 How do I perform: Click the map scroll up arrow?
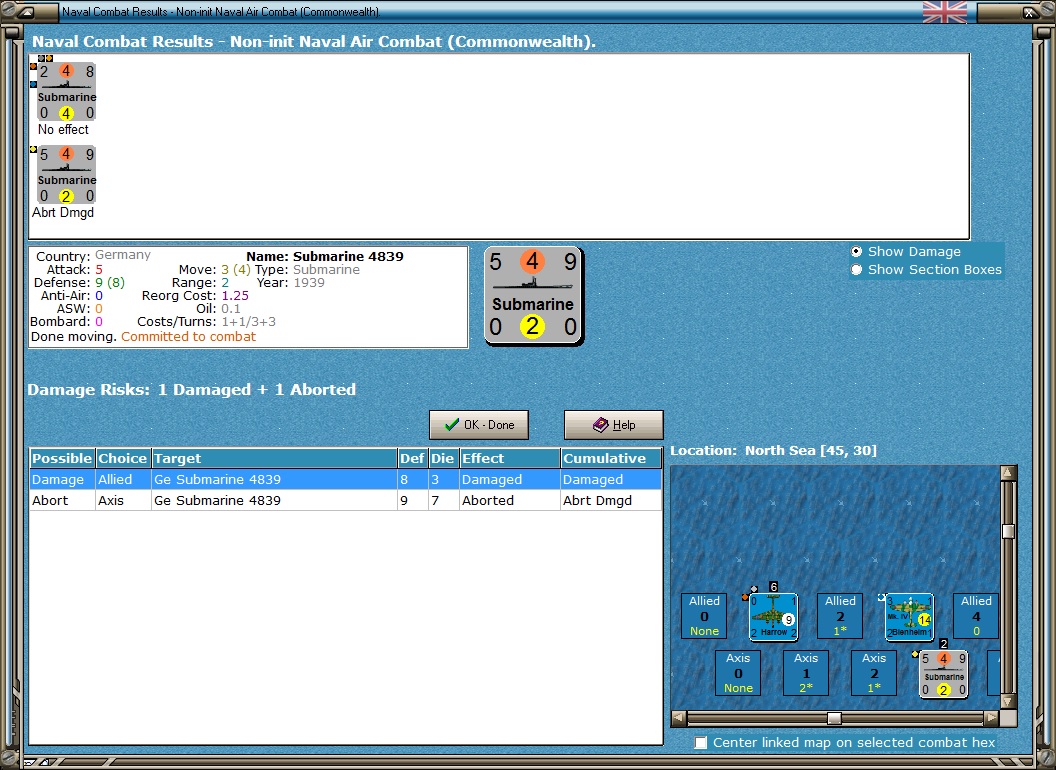tap(1008, 473)
